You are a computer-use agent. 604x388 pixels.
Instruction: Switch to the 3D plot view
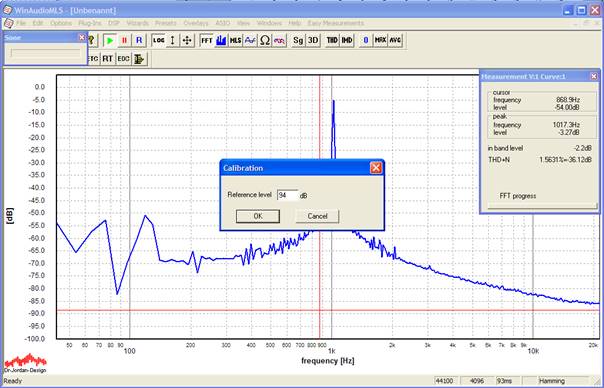[x=313, y=40]
